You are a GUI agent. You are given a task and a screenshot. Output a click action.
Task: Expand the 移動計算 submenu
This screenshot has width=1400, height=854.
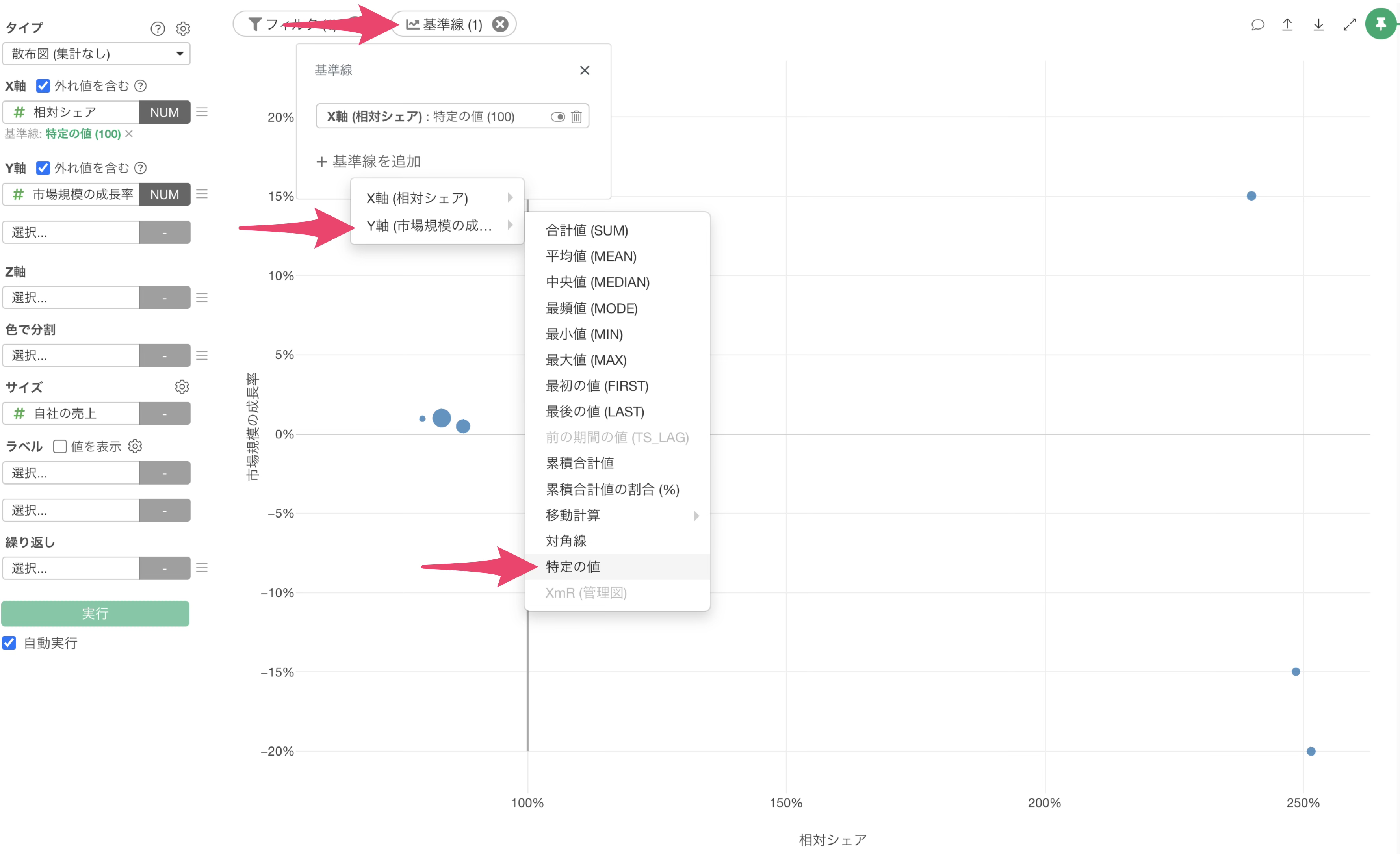[x=617, y=515]
